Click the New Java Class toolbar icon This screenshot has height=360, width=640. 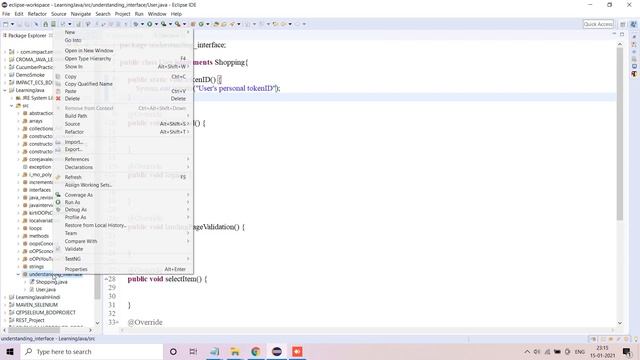tap(201, 24)
